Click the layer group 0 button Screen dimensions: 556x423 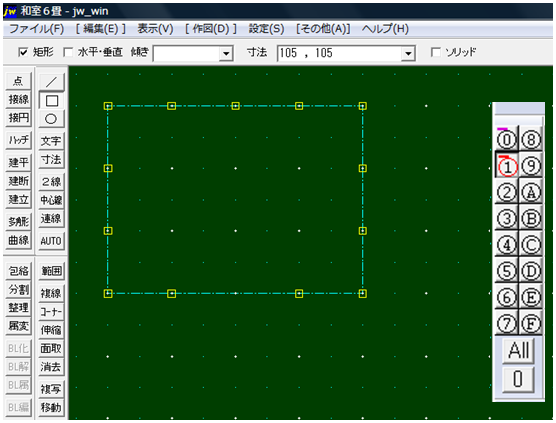pyautogui.click(x=518, y=379)
